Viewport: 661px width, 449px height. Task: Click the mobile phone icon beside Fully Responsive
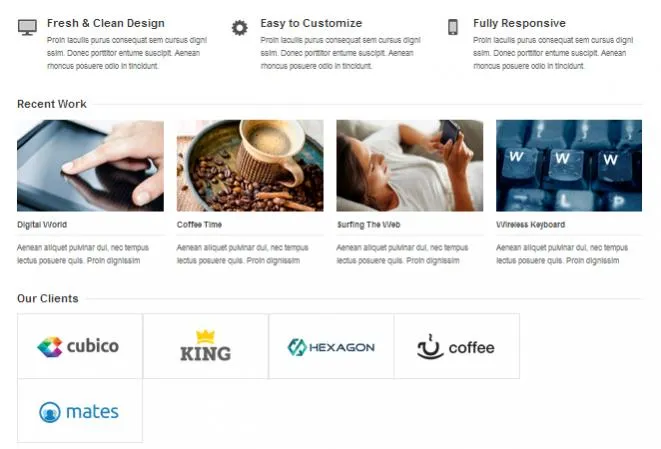point(453,27)
